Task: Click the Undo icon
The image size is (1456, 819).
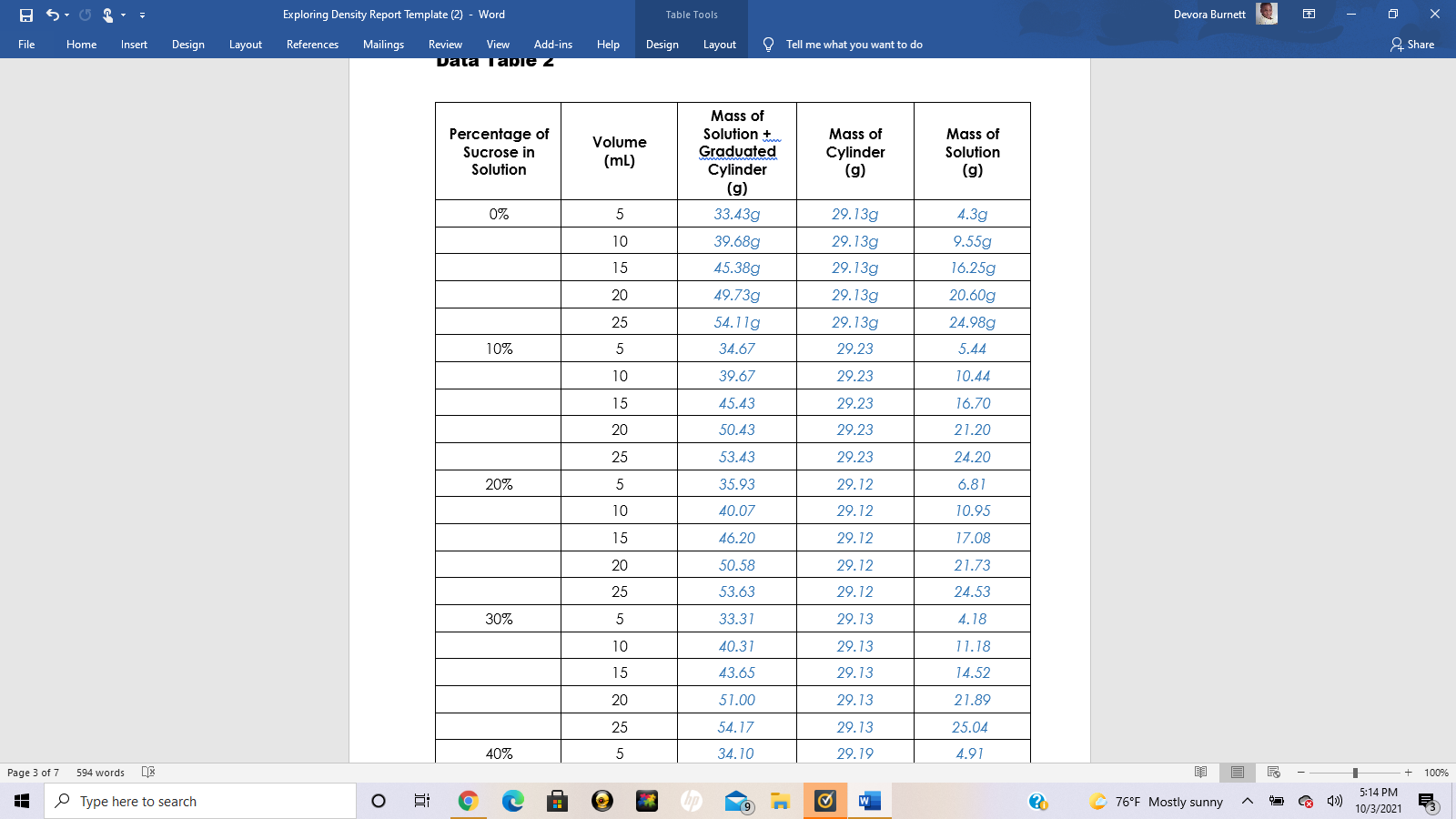Action: (x=52, y=15)
